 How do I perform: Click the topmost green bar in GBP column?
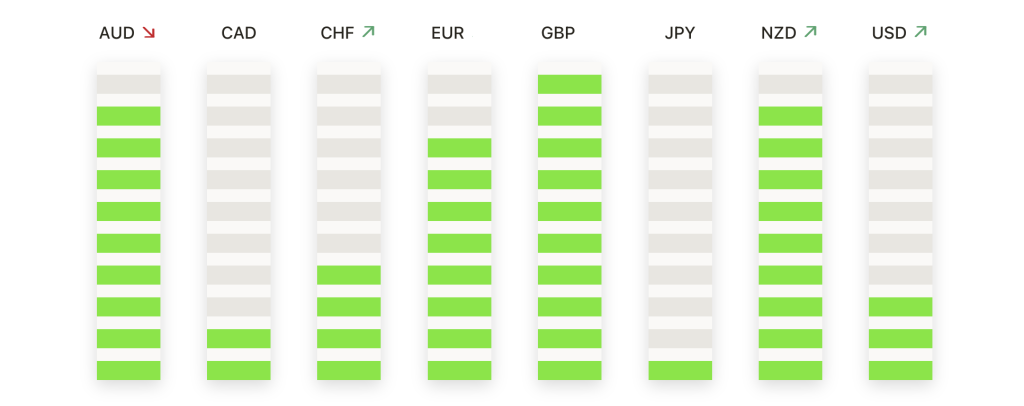coord(569,84)
